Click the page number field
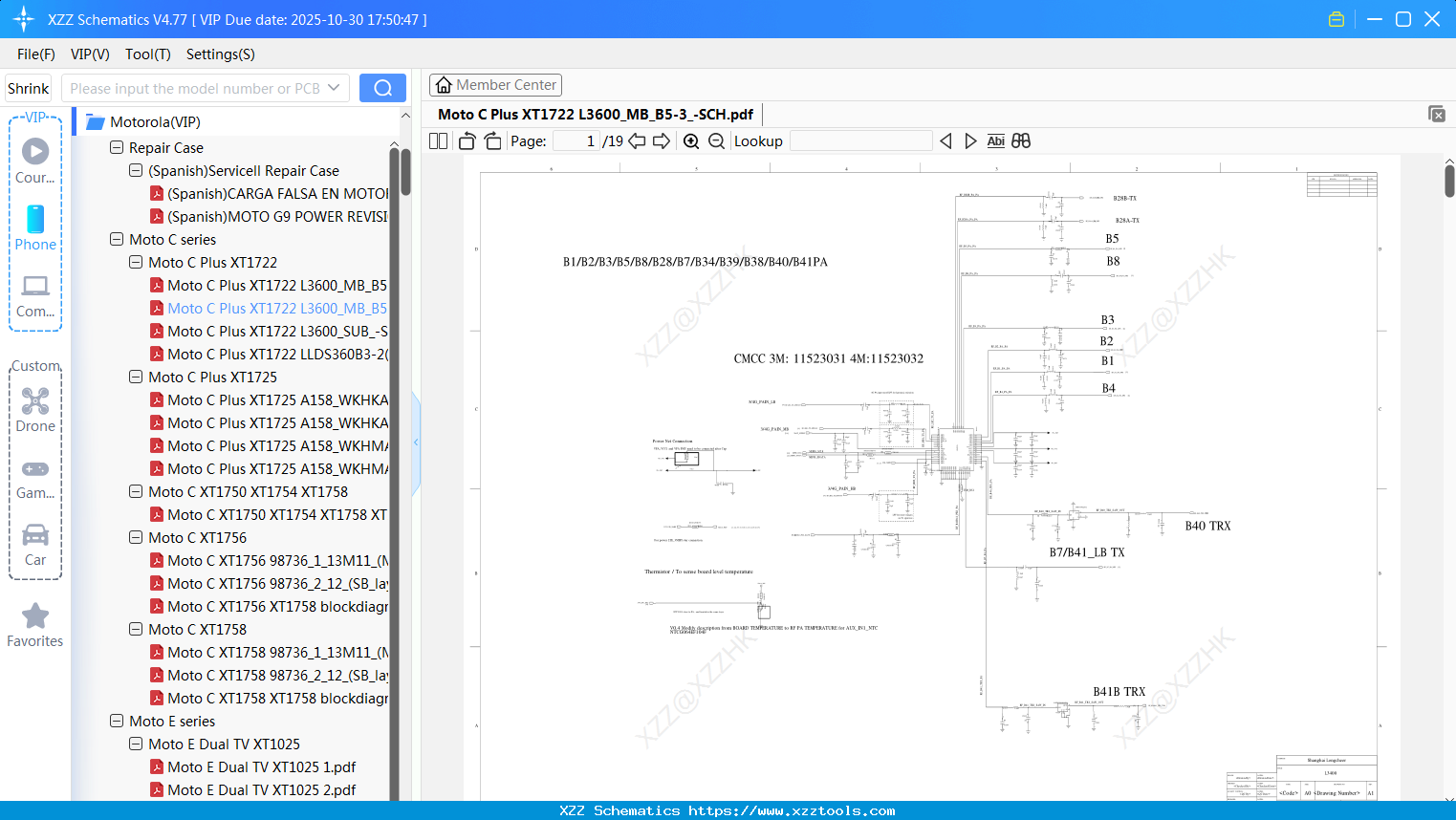Image resolution: width=1456 pixels, height=820 pixels. click(x=576, y=141)
